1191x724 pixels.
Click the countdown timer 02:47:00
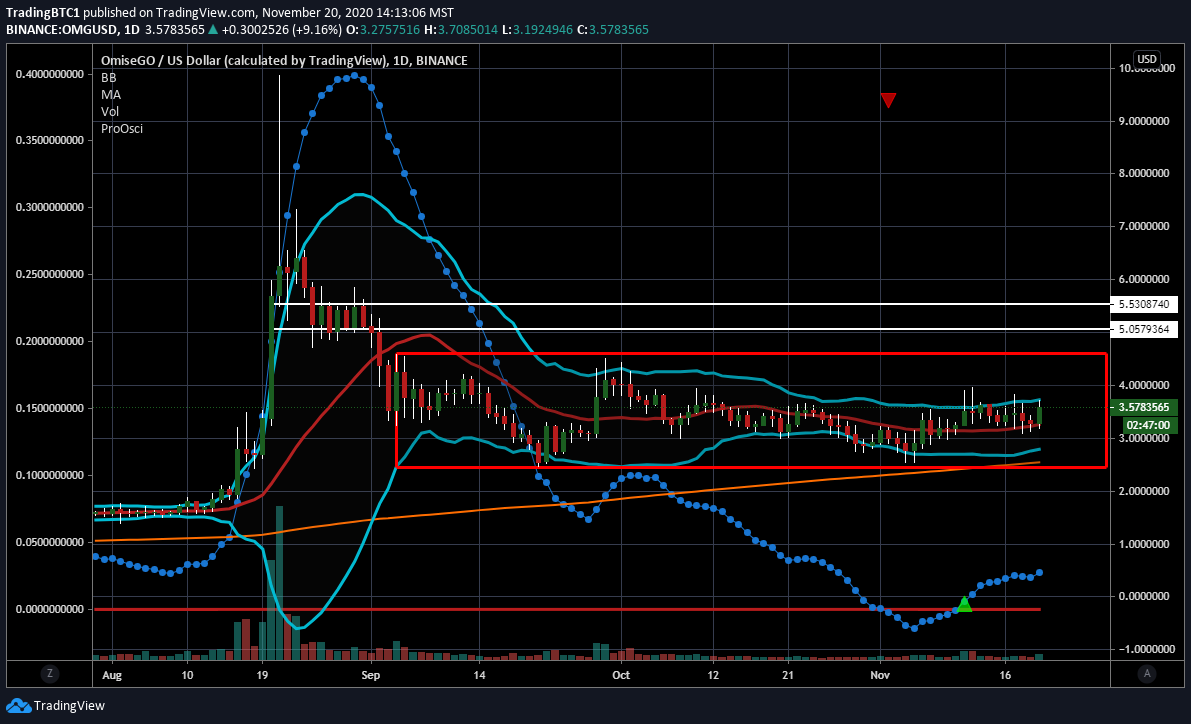[1148, 425]
